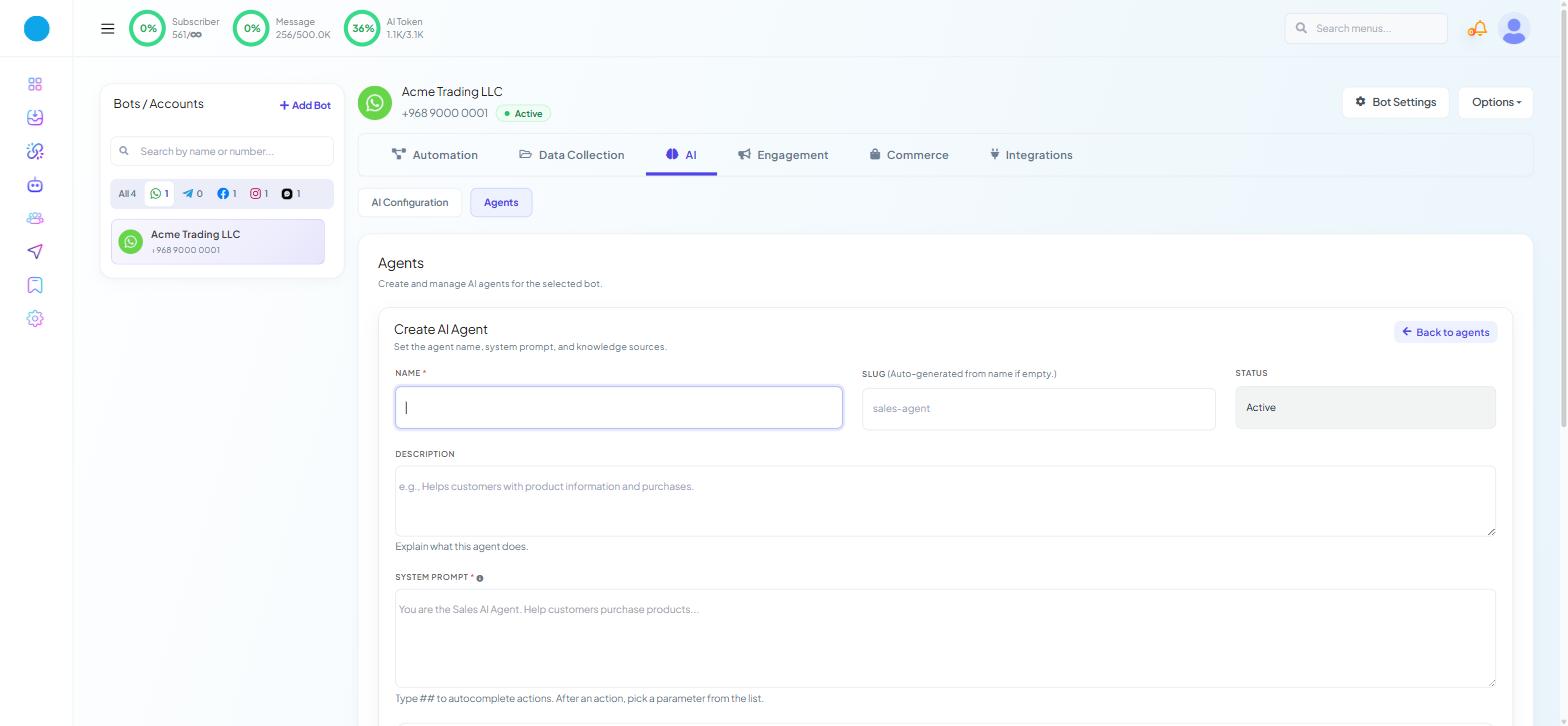Go Back to agents
1568x726 pixels.
[1445, 332]
